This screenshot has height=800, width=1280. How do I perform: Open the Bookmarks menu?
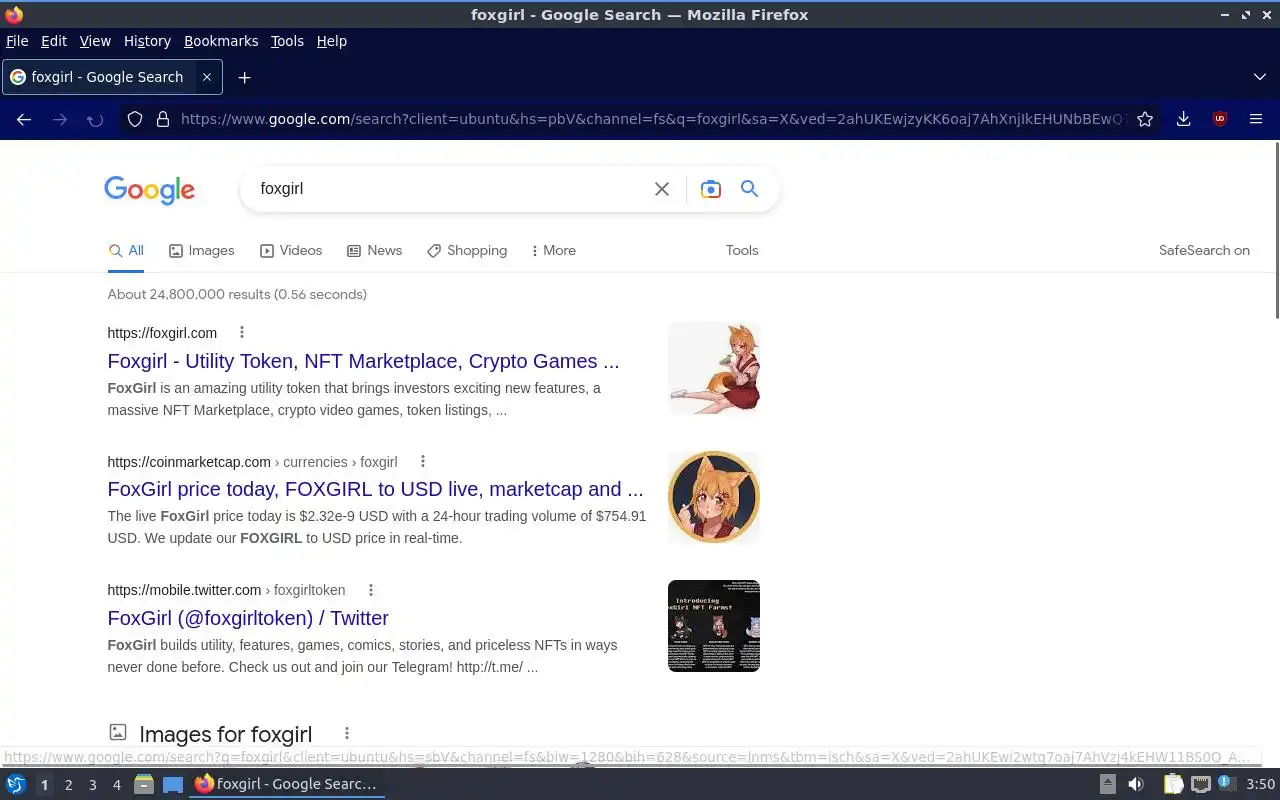tap(221, 41)
